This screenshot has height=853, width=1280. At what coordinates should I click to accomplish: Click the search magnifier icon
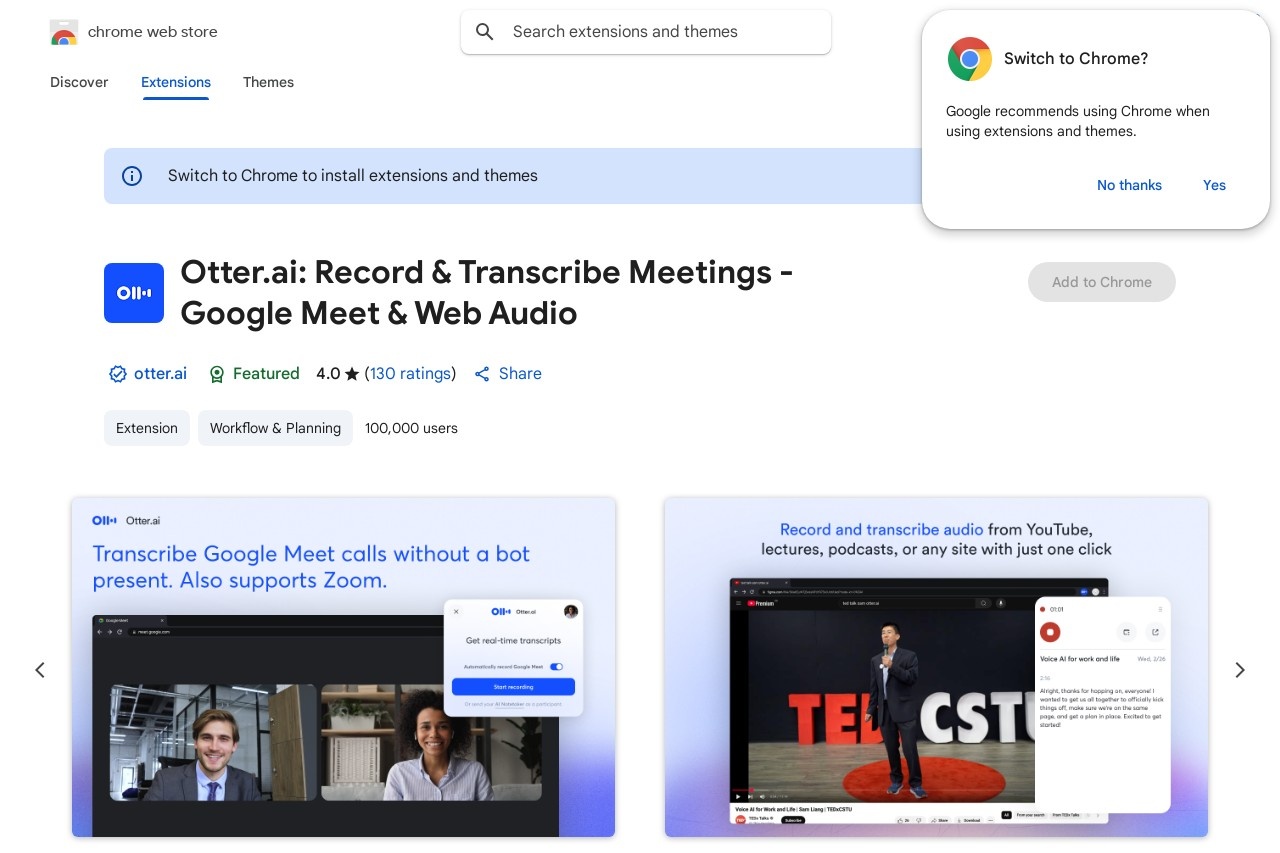pyautogui.click(x=485, y=32)
